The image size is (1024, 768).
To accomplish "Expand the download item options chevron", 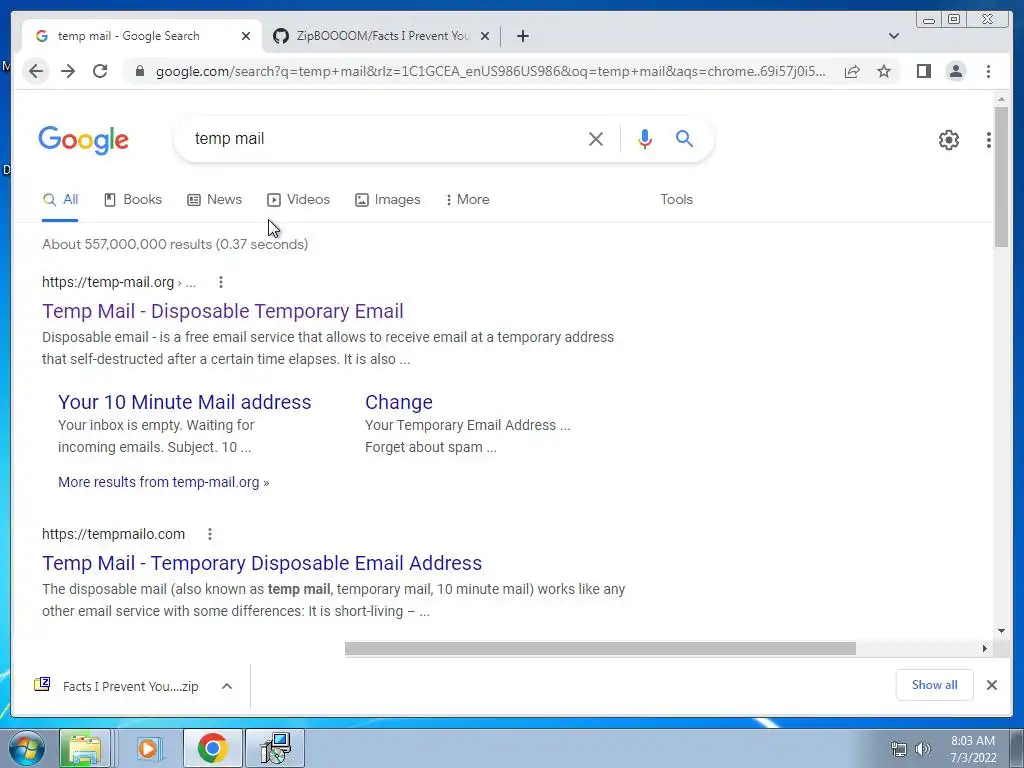I will coord(227,686).
